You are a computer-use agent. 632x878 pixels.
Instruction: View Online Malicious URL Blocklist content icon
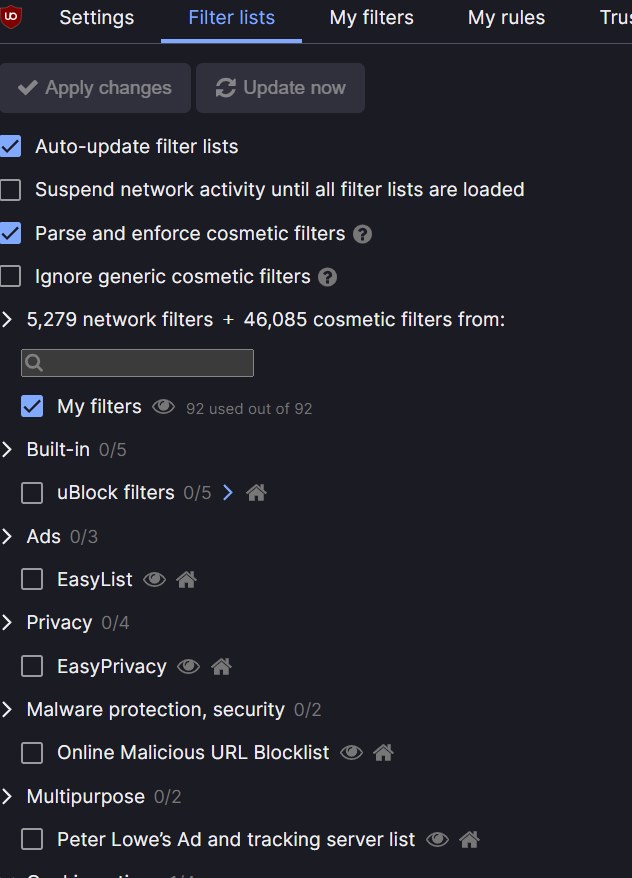coord(351,753)
